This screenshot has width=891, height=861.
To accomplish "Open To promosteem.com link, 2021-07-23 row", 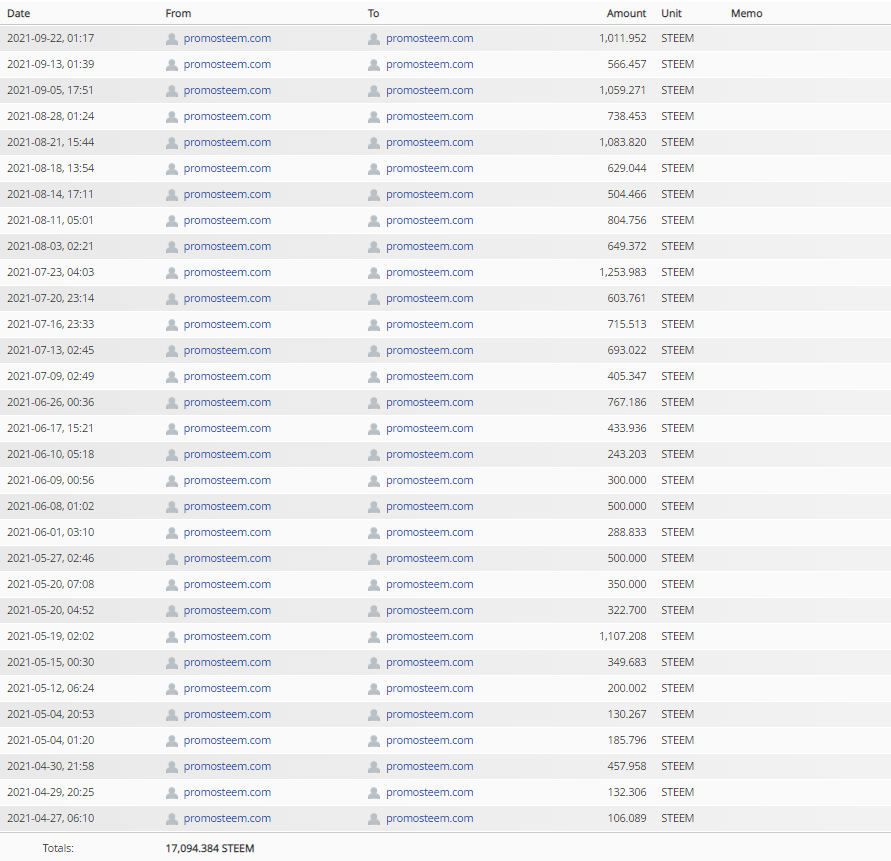I will (430, 272).
